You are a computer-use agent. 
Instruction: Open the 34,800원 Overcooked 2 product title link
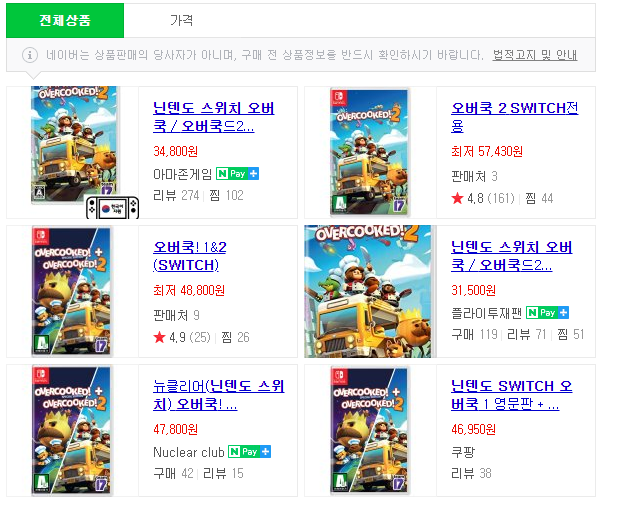(x=213, y=117)
